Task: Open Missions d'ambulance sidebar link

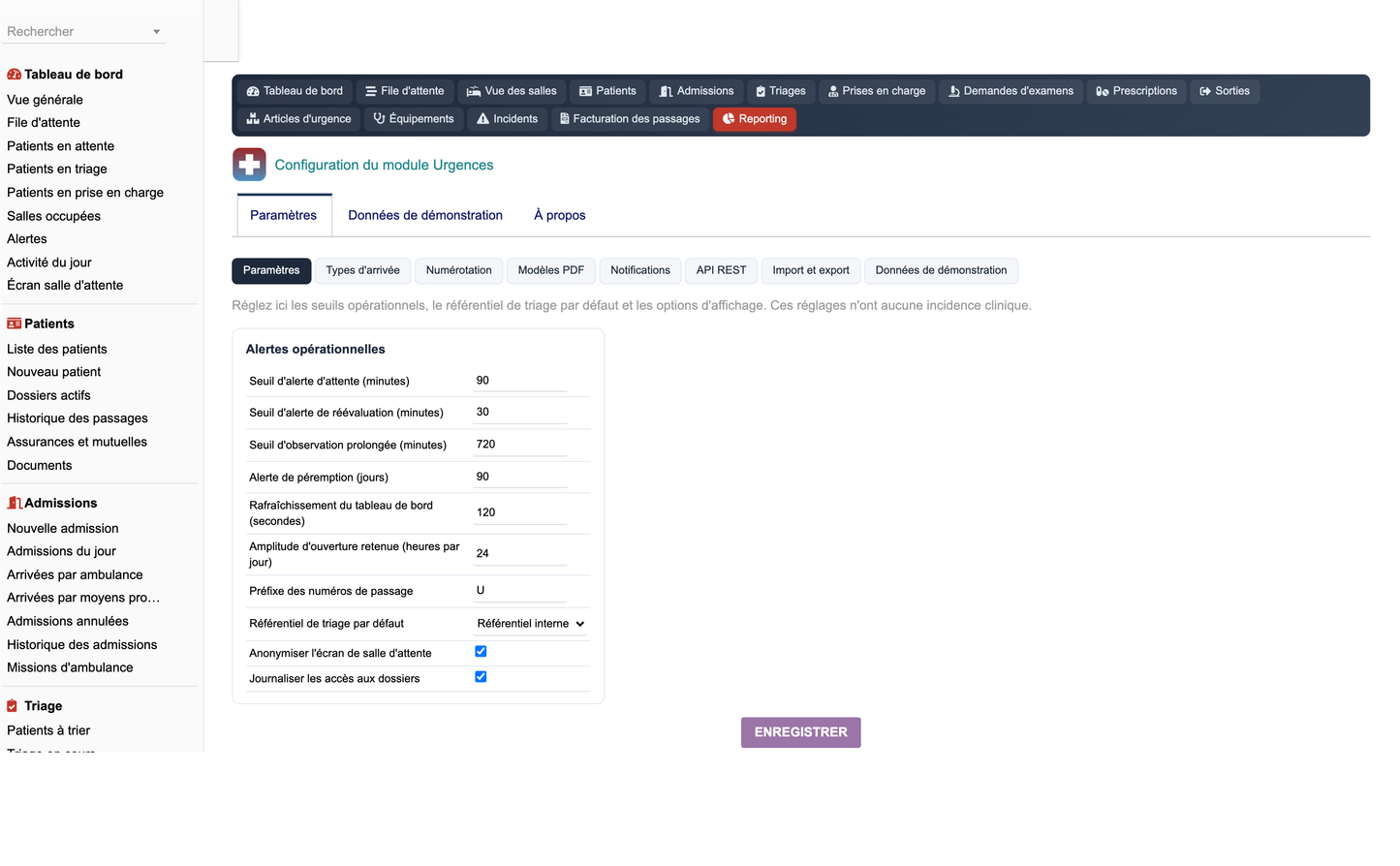Action: click(70, 667)
